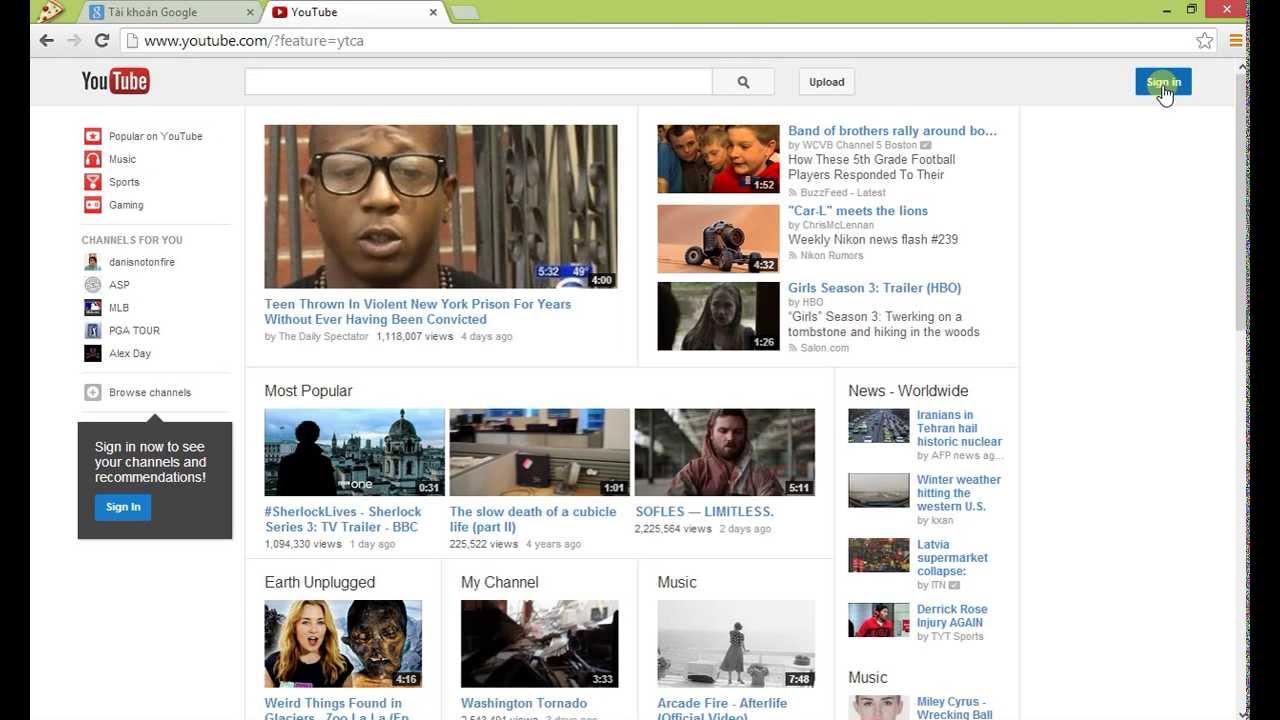Screen dimensions: 1280x720
Task: Open SOFLES LIMITLESS thumbnail
Action: point(724,452)
